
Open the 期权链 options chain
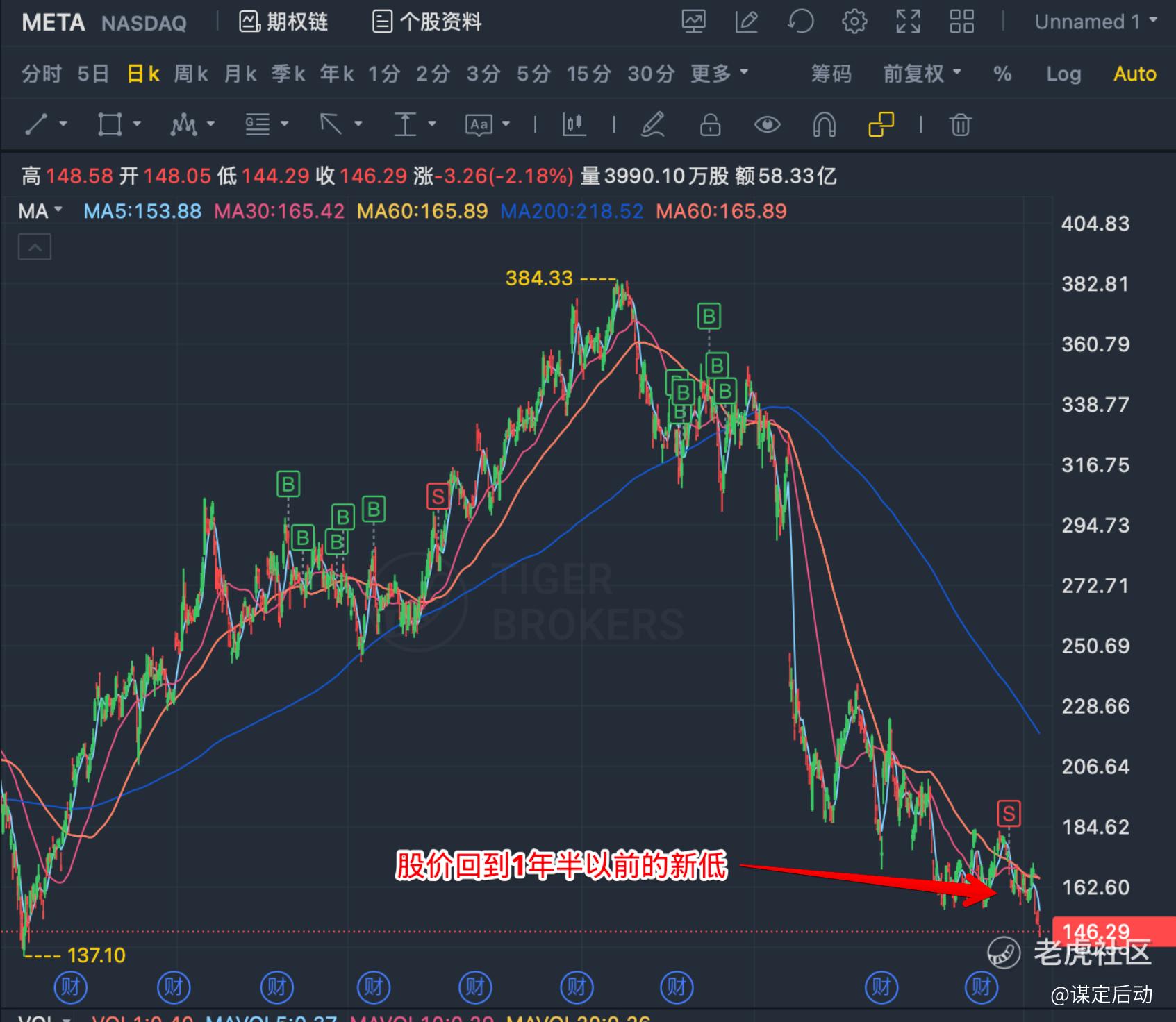[x=283, y=22]
